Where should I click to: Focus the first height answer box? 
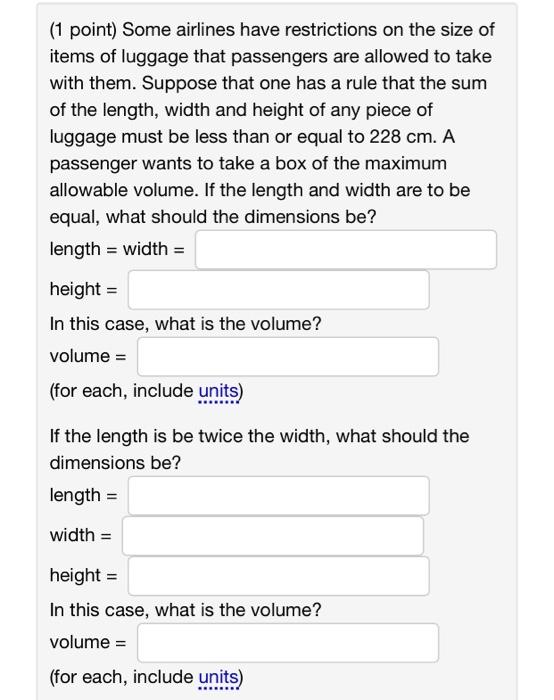[x=279, y=290]
